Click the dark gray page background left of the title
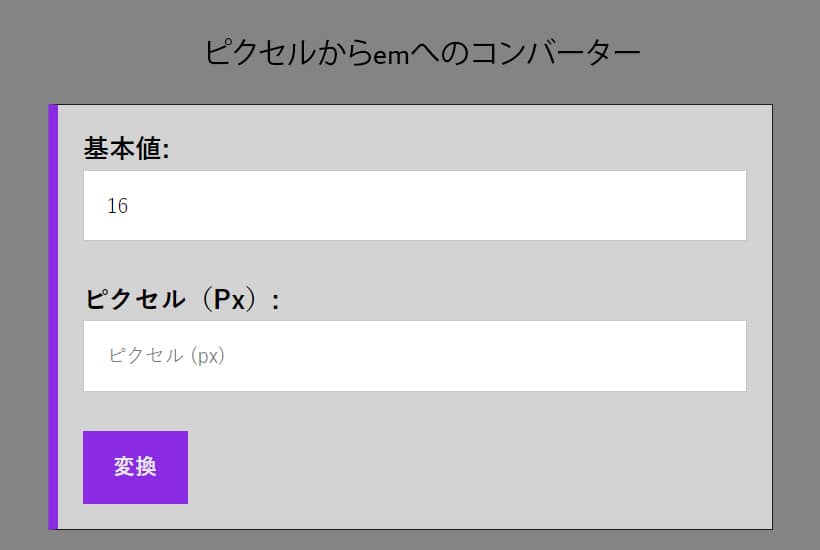Screen dimensions: 820x550 100,52
